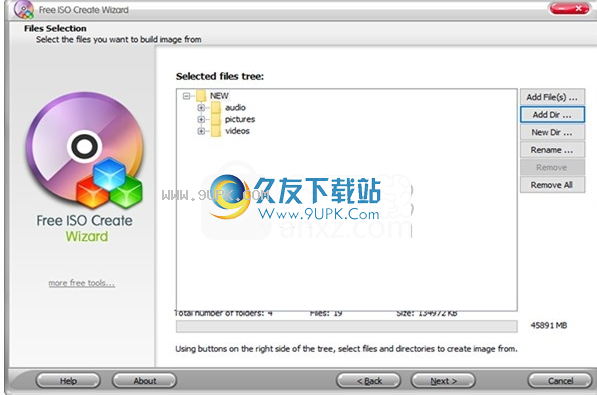Expand the pictures folder node
The height and width of the screenshot is (395, 597).
click(201, 120)
